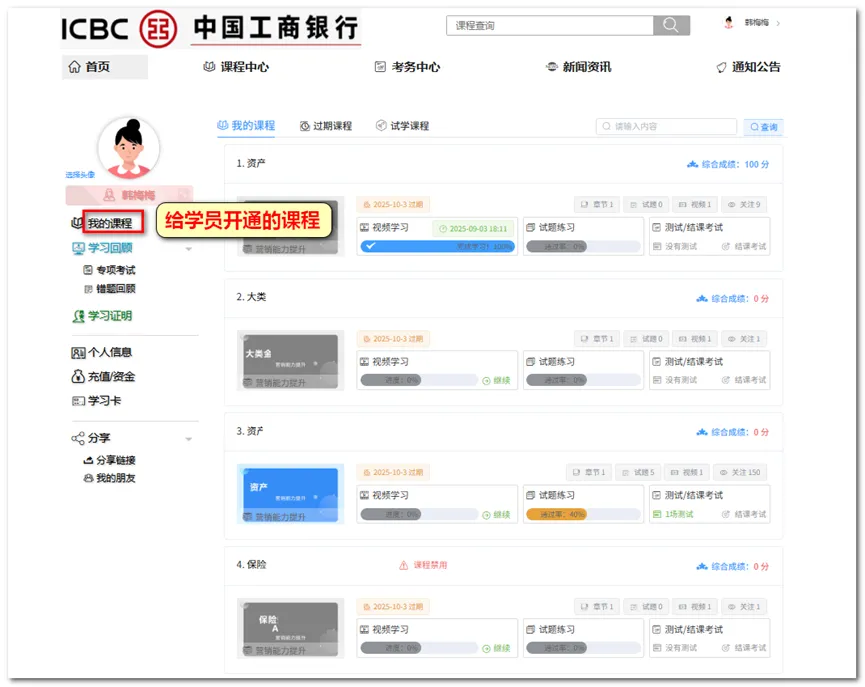
Task: Click the ICBC logo emblem
Action: (x=158, y=29)
